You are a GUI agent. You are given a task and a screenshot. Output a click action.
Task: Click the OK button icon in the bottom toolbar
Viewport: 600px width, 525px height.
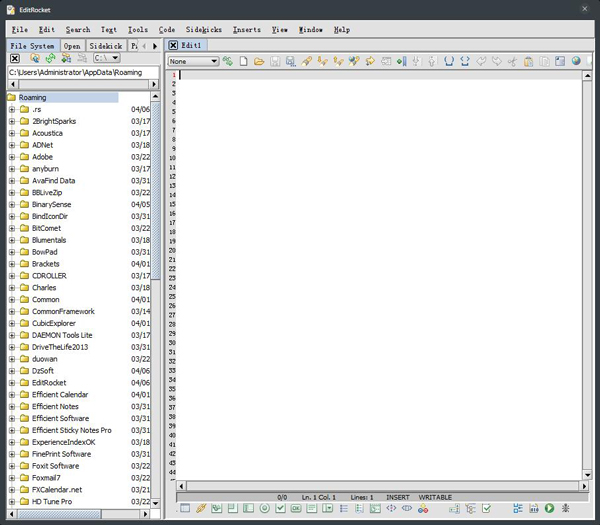point(296,509)
